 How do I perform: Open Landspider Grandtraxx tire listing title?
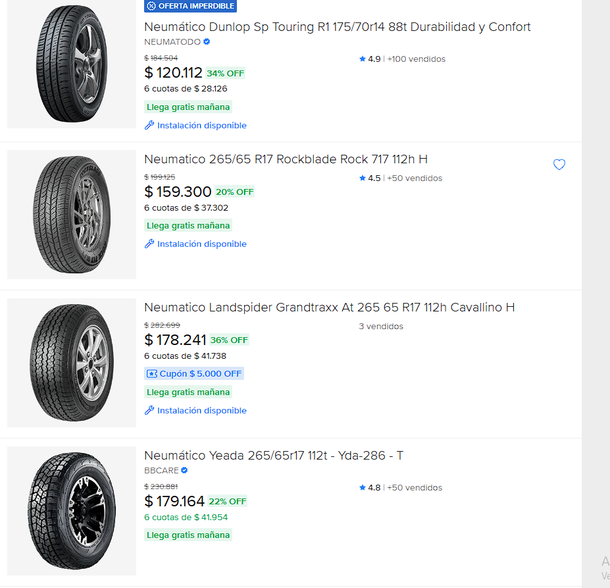click(329, 307)
